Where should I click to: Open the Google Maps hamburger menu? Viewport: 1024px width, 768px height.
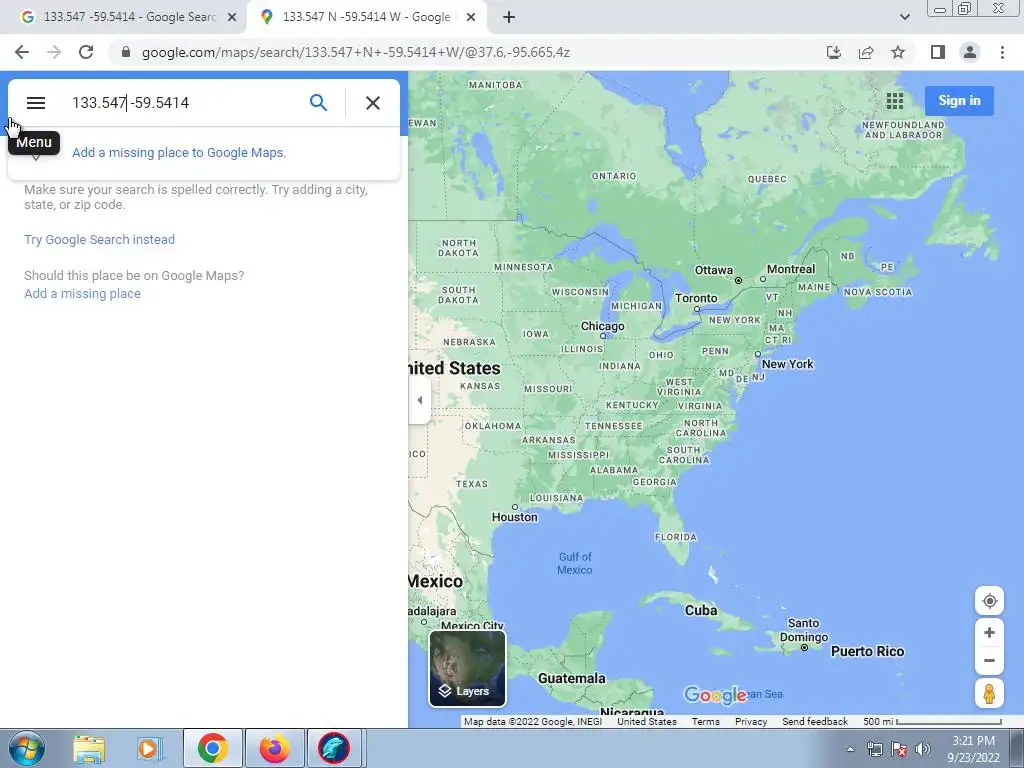click(x=36, y=103)
